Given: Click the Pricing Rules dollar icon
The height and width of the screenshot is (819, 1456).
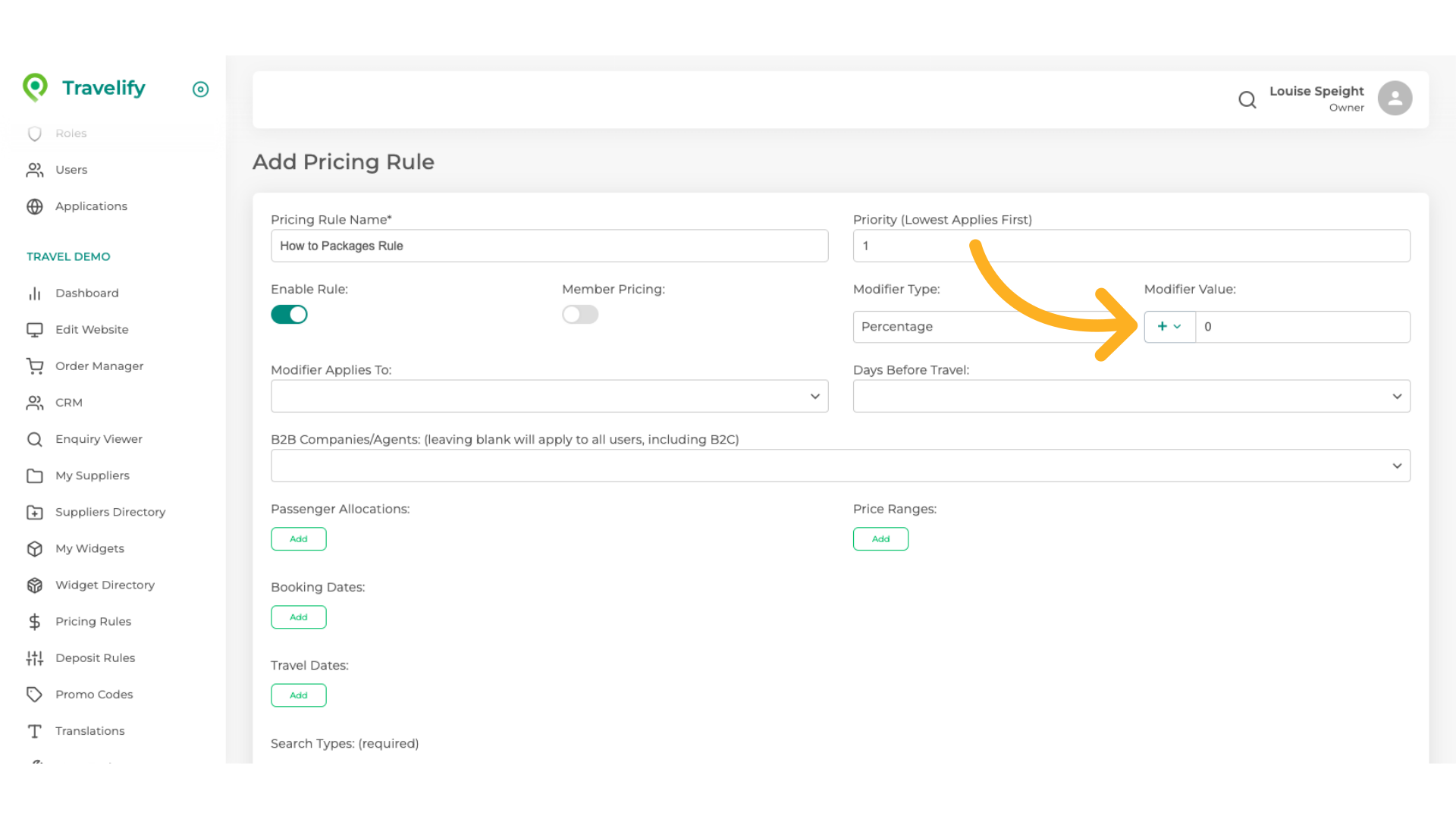Looking at the screenshot, I should pos(35,622).
